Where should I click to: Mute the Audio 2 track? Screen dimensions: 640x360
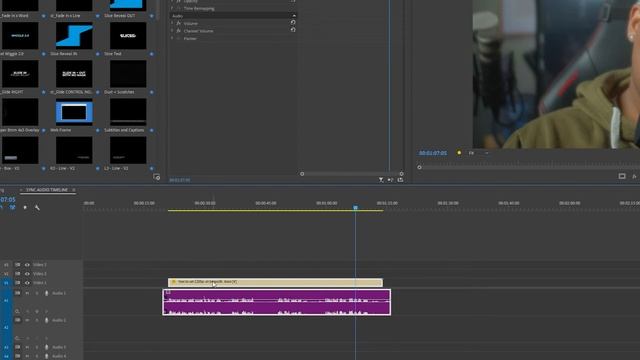coord(27,320)
